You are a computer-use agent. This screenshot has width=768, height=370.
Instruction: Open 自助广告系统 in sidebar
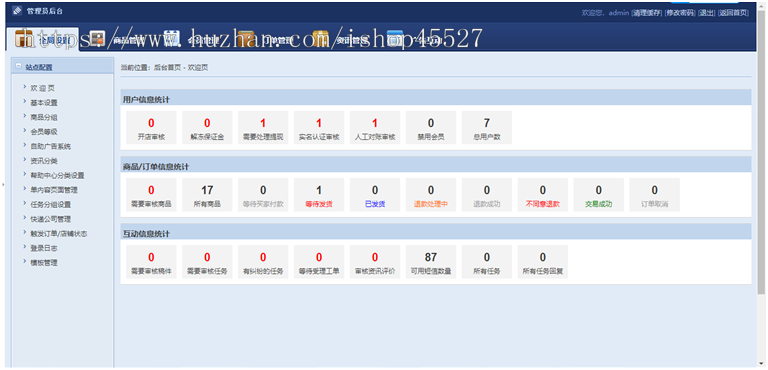click(x=50, y=147)
